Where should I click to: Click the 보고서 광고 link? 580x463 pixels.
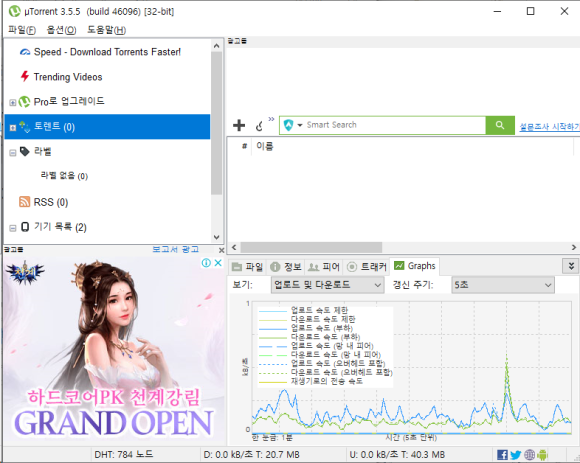176,249
